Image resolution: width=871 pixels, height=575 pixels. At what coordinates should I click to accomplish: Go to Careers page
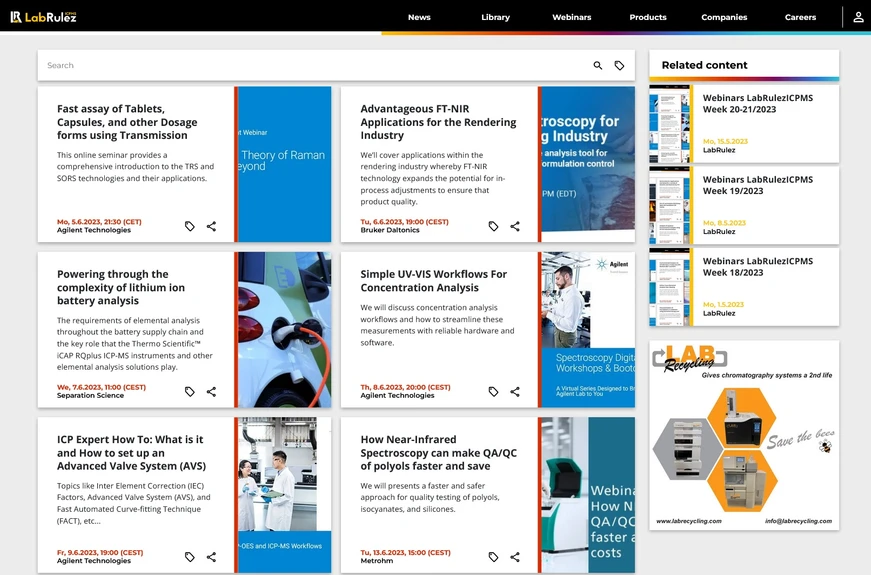coord(800,17)
